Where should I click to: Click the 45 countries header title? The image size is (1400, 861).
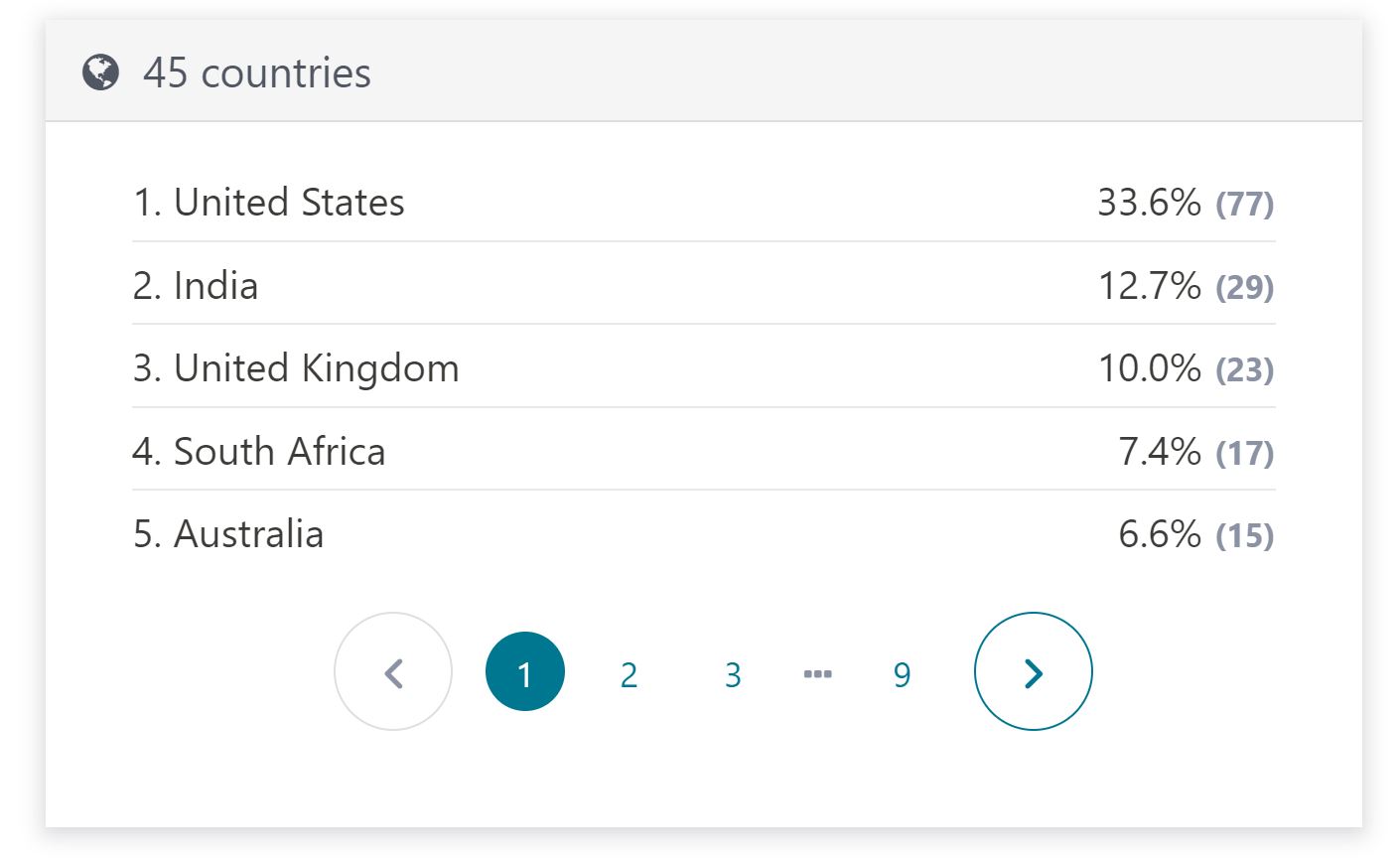[257, 72]
